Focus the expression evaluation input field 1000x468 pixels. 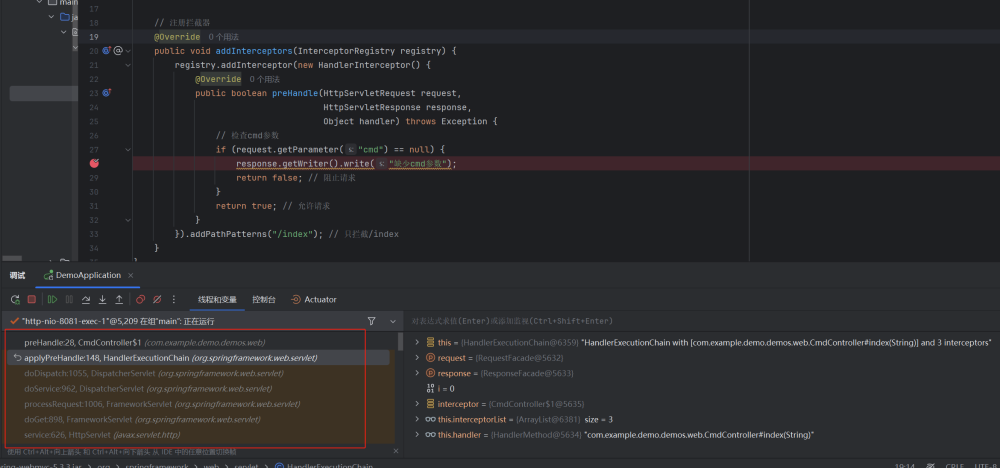pyautogui.click(x=702, y=321)
